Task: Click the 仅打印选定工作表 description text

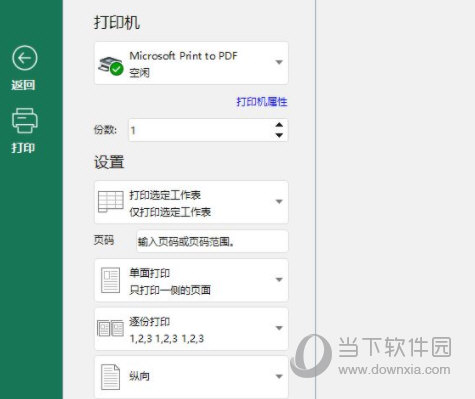Action: coord(170,212)
